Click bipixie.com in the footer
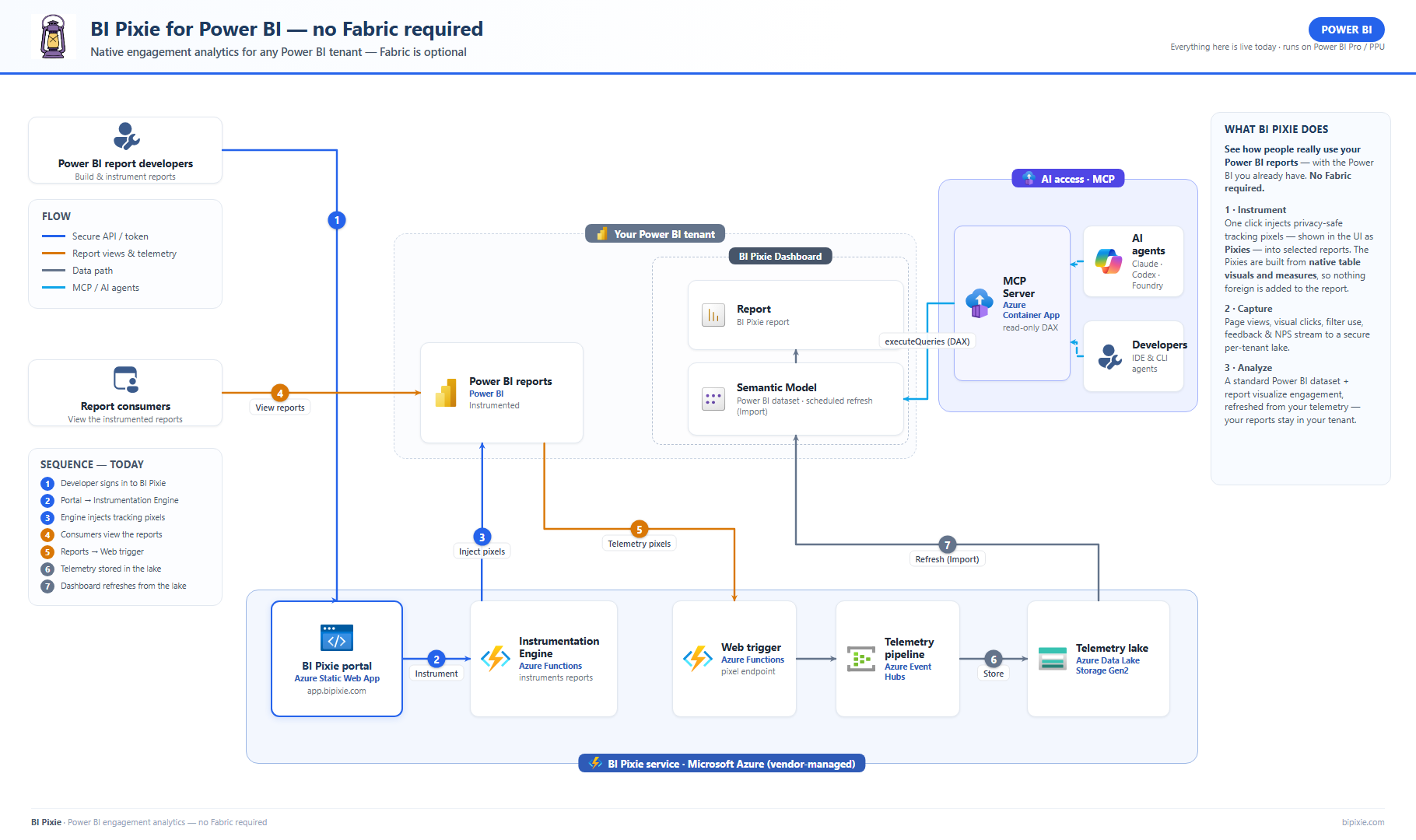Screen dimensions: 1416x840 [x=1363, y=822]
